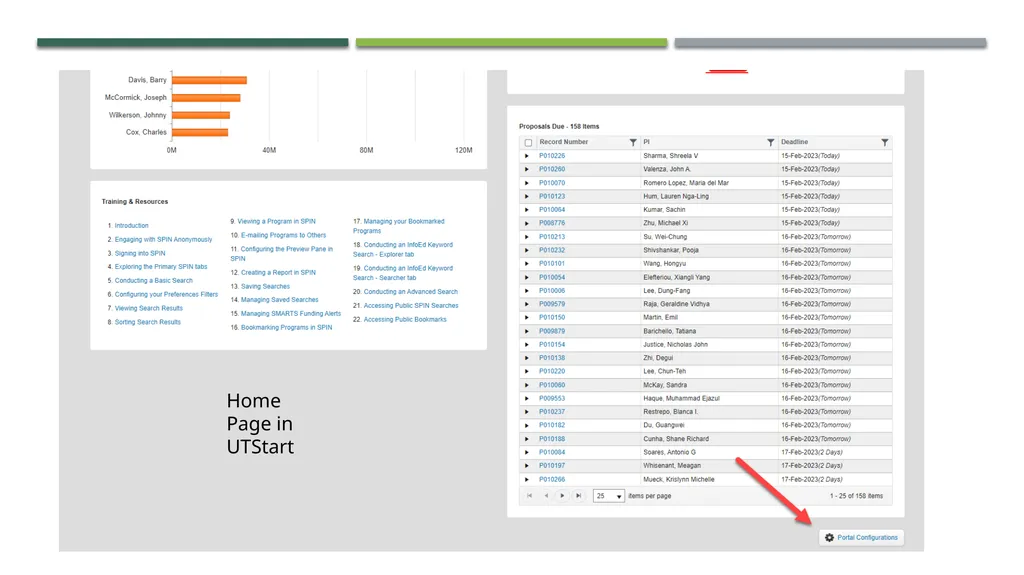
Task: Open Viewing a Program in SPIN link
Action: pyautogui.click(x=276, y=222)
